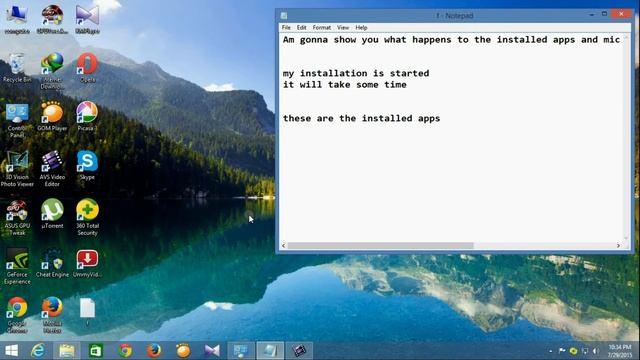This screenshot has height=360, width=640.
Task: Close the Notepad window
Action: point(621,14)
